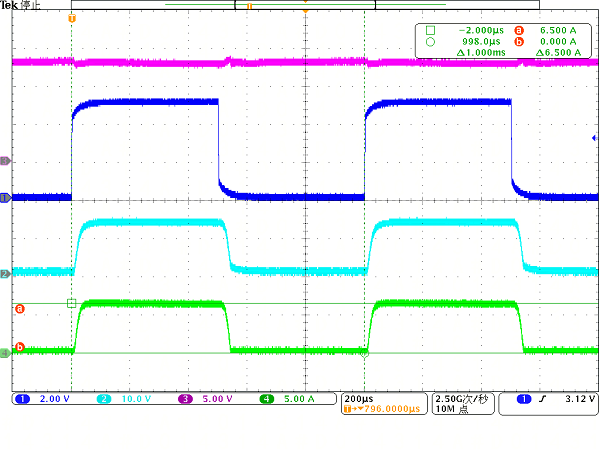Click the orange trigger marker in overview bar
This screenshot has height=450, width=600.
click(x=249, y=6)
